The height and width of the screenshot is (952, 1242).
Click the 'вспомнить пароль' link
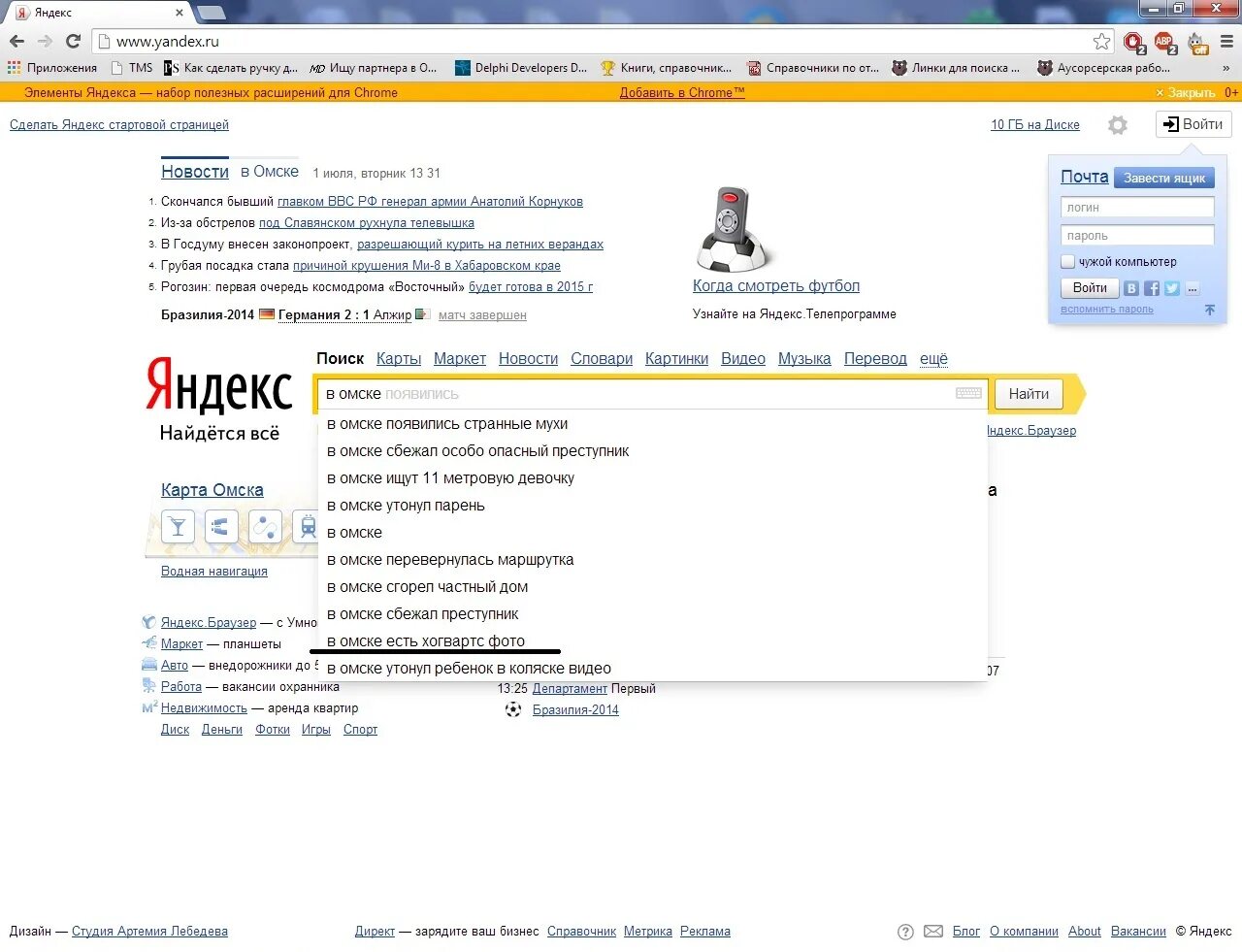coord(1107,310)
